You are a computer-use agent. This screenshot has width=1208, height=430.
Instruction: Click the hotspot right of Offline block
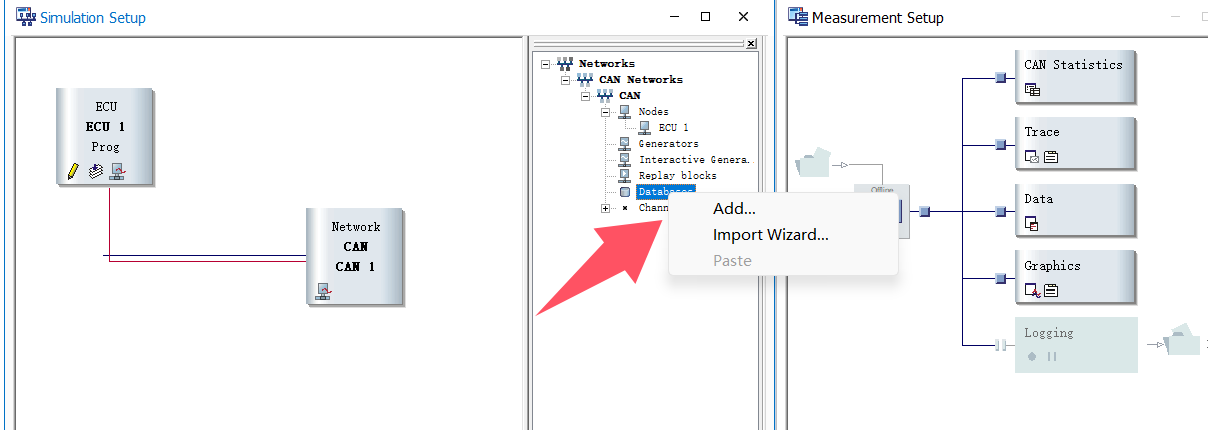925,211
